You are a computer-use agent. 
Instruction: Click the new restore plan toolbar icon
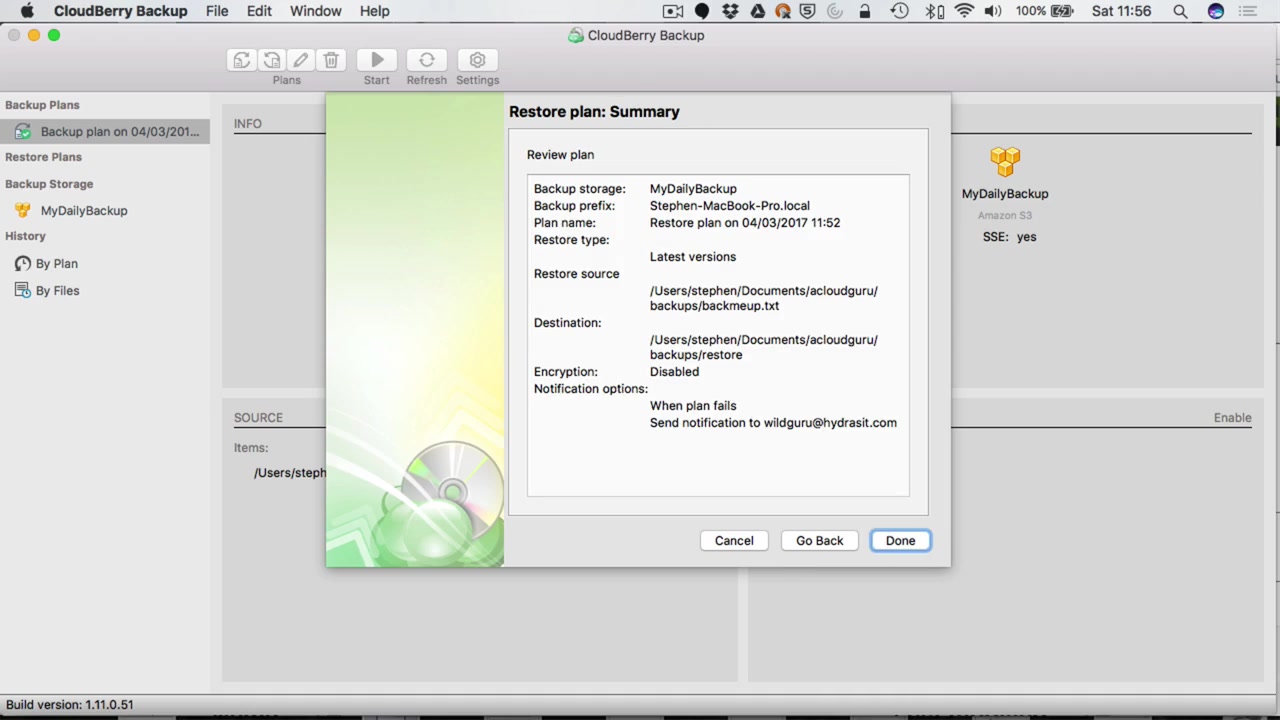tap(271, 60)
